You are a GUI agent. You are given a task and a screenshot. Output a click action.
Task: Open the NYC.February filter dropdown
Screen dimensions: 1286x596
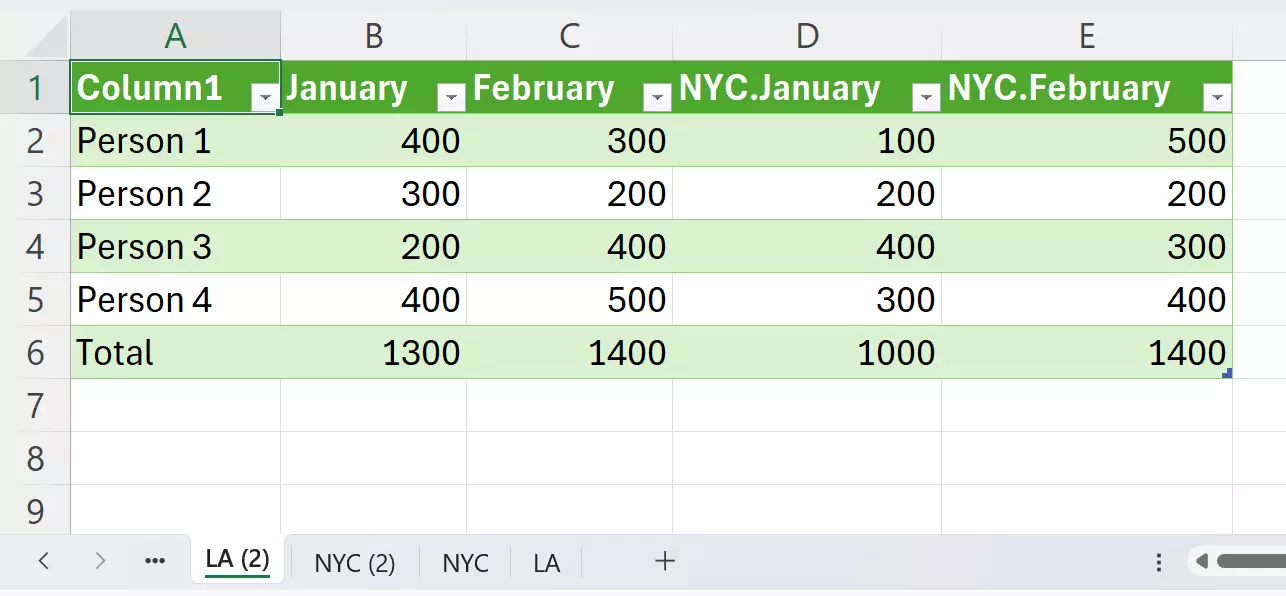pos(1217,97)
